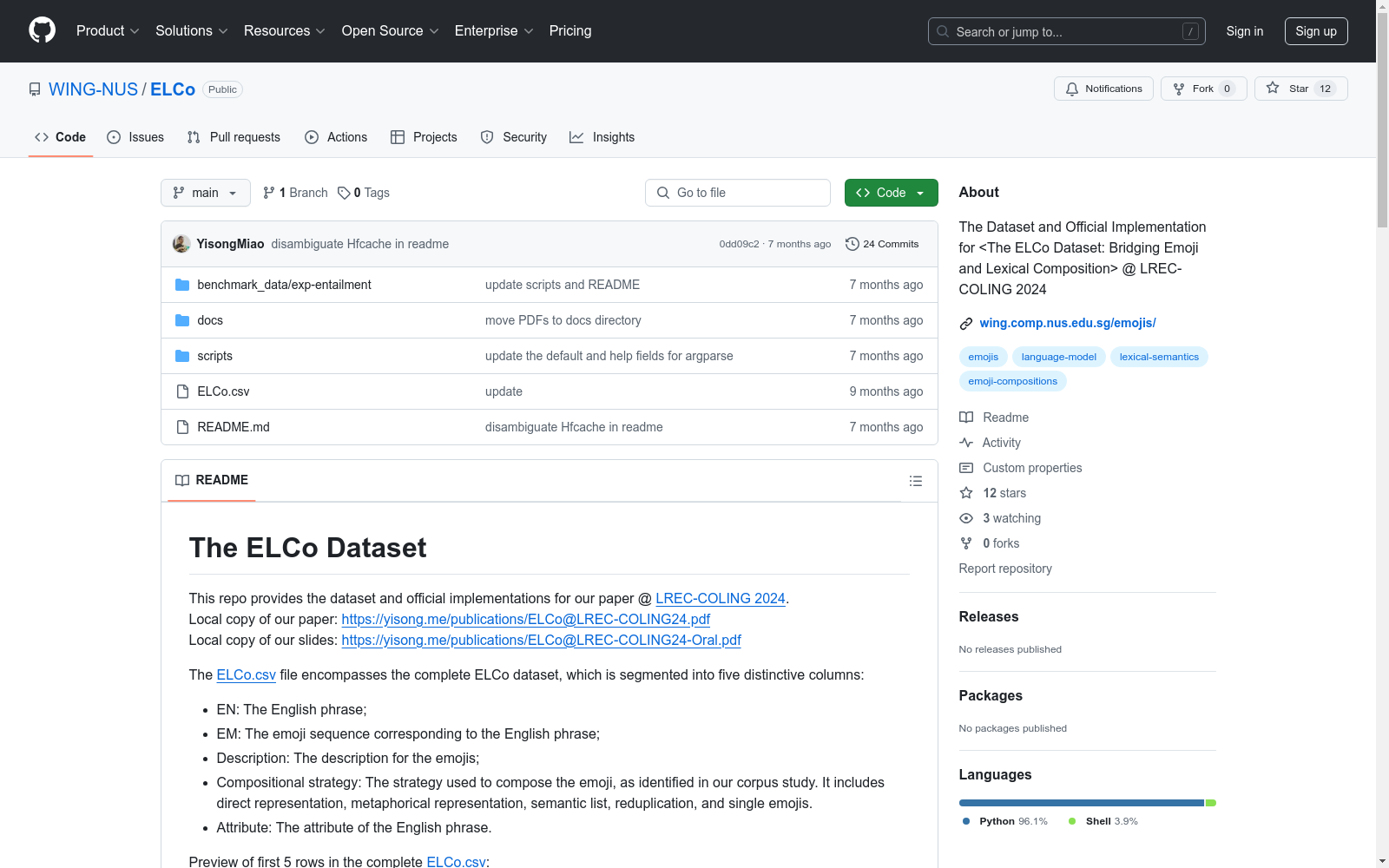The width and height of the screenshot is (1389, 868).
Task: Click the Search or jump to field
Action: (x=1067, y=31)
